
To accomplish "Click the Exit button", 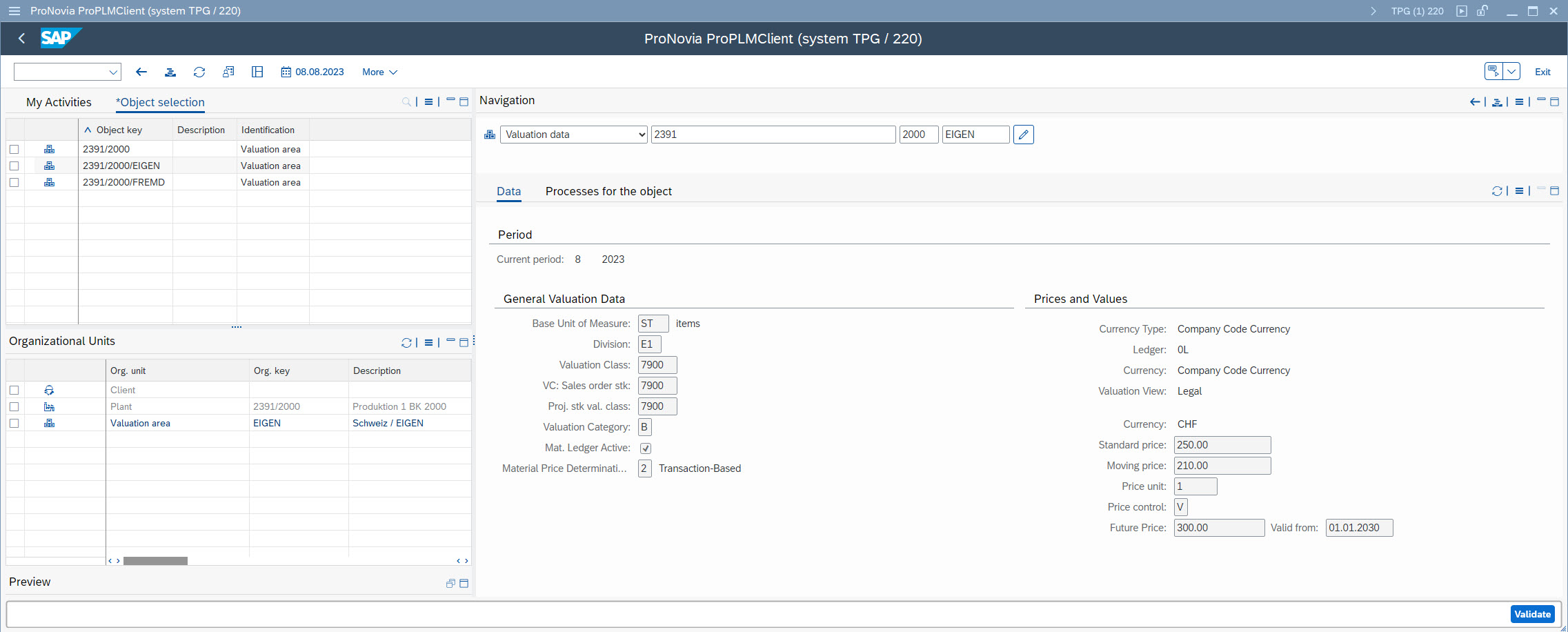I will tap(1542, 72).
